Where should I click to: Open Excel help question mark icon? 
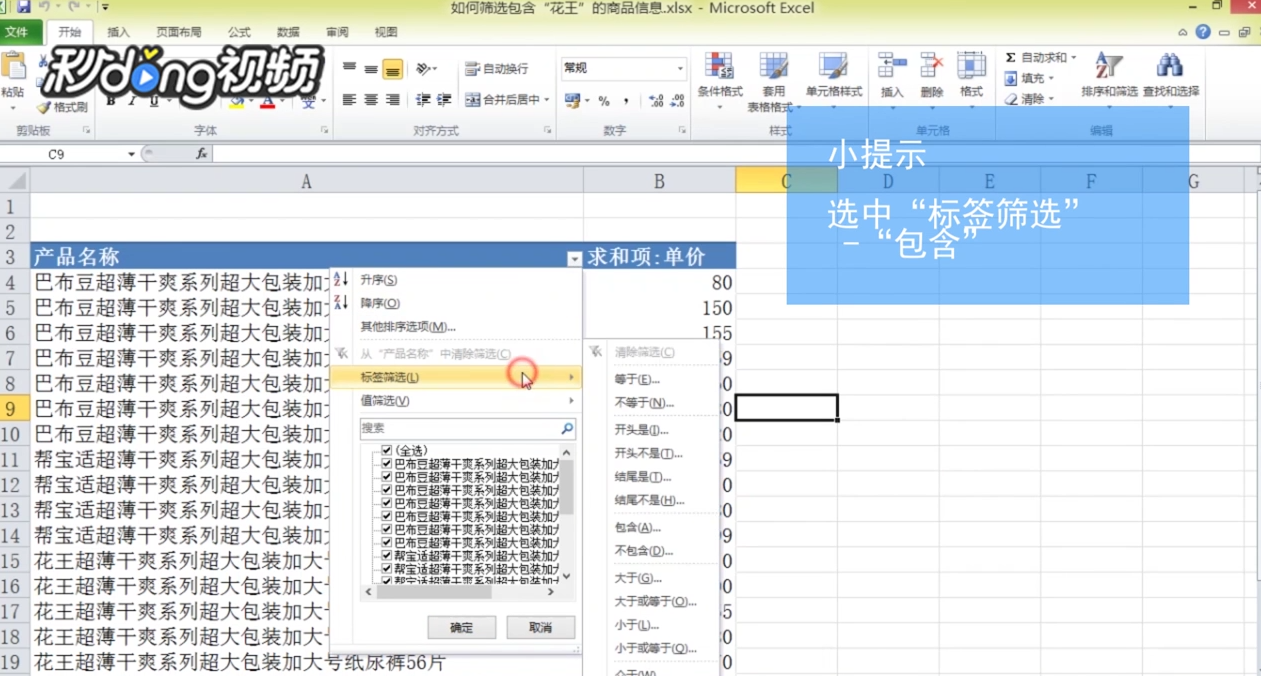(1203, 32)
